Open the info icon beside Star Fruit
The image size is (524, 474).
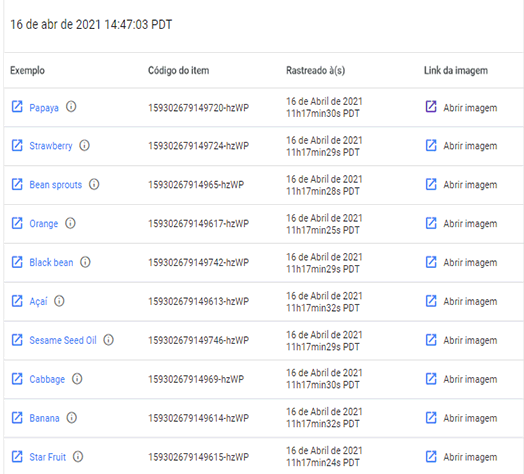click(78, 457)
